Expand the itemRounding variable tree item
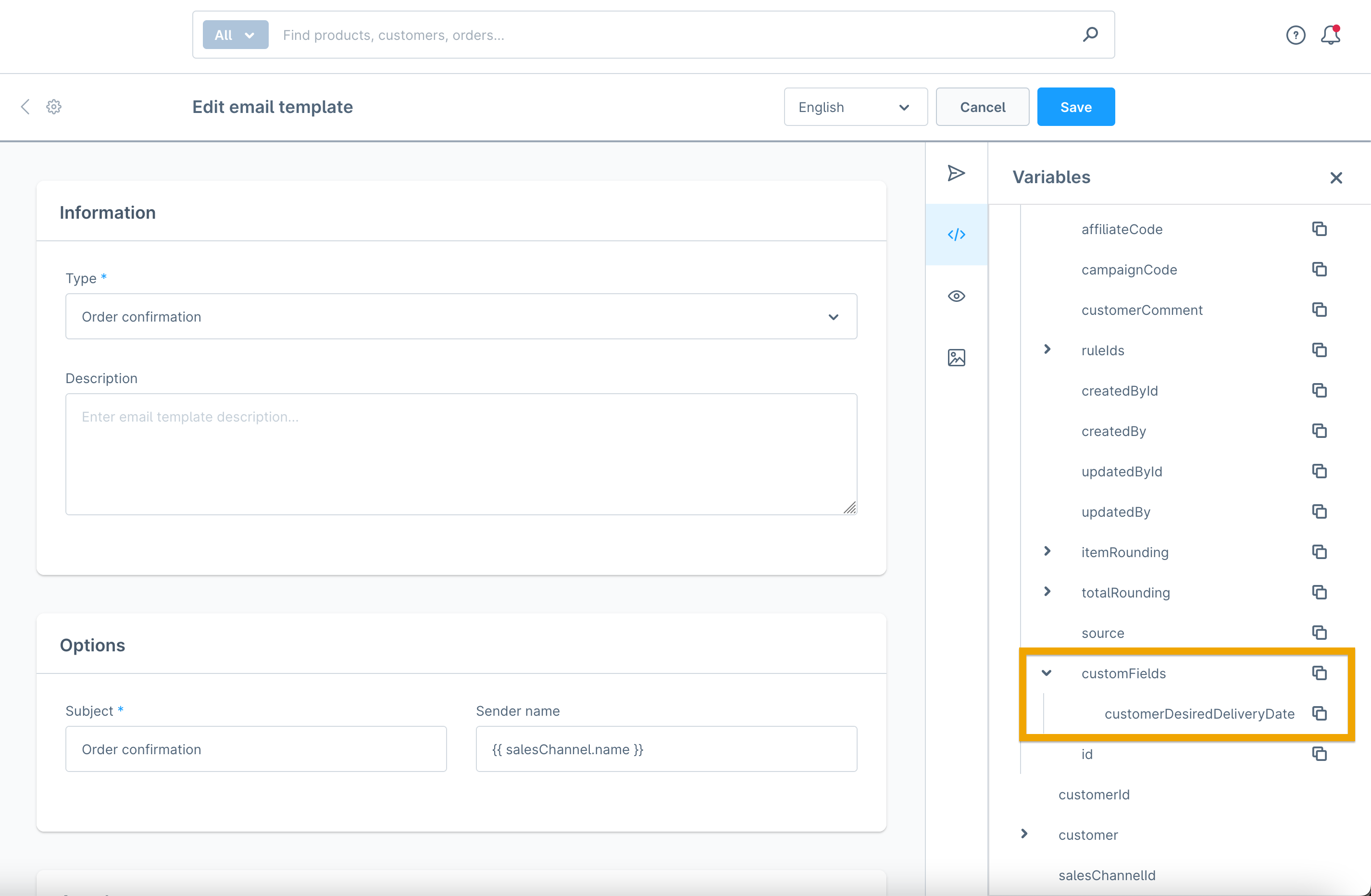The width and height of the screenshot is (1371, 896). pos(1046,551)
